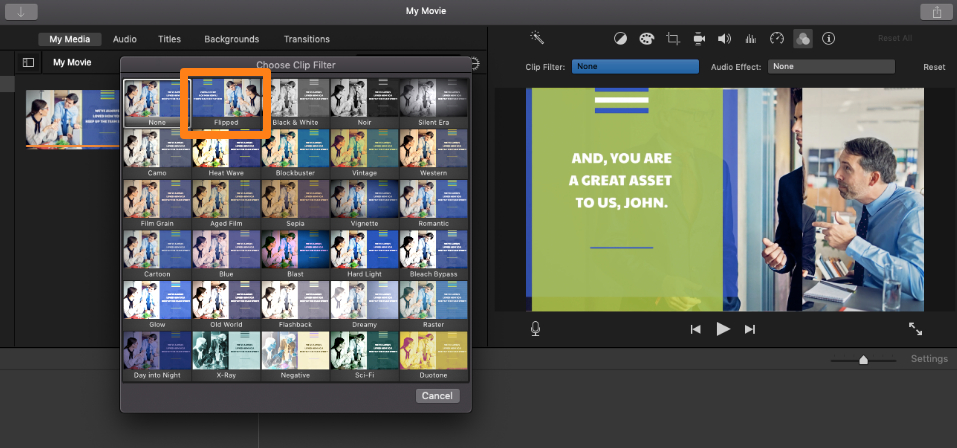Screen dimensions: 957x448
Task: Open the speed gauge icon
Action: pos(777,39)
